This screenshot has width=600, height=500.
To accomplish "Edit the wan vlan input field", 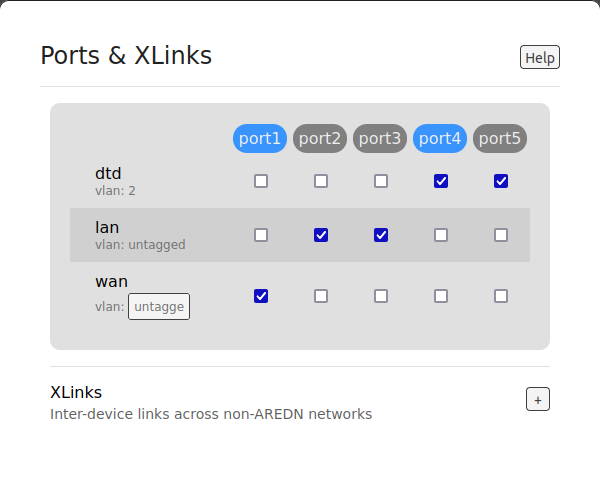I will click(159, 306).
